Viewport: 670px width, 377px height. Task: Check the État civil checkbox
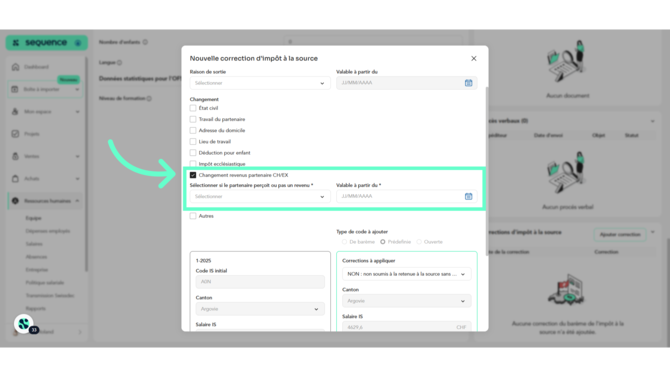(193, 108)
